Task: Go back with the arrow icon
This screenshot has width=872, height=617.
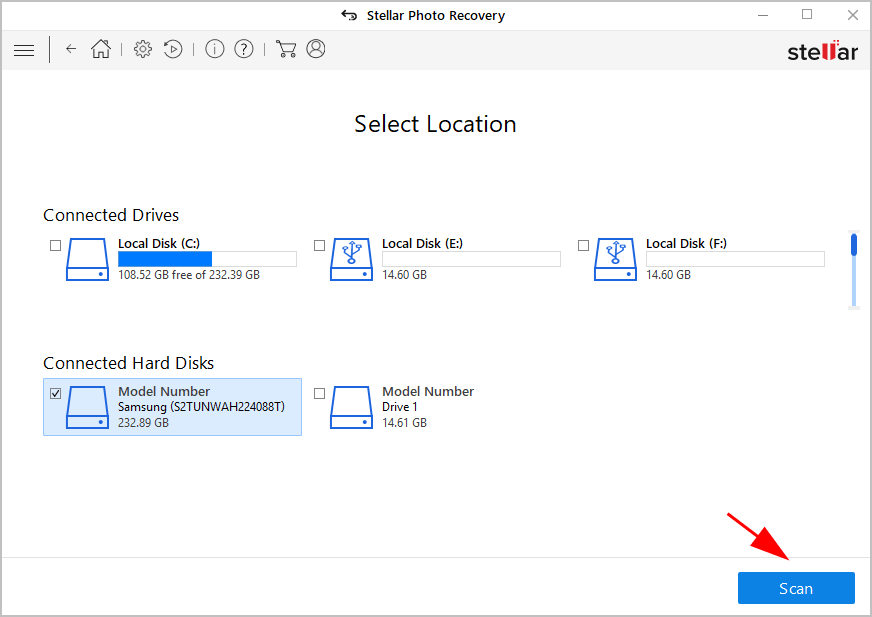Action: coord(71,49)
